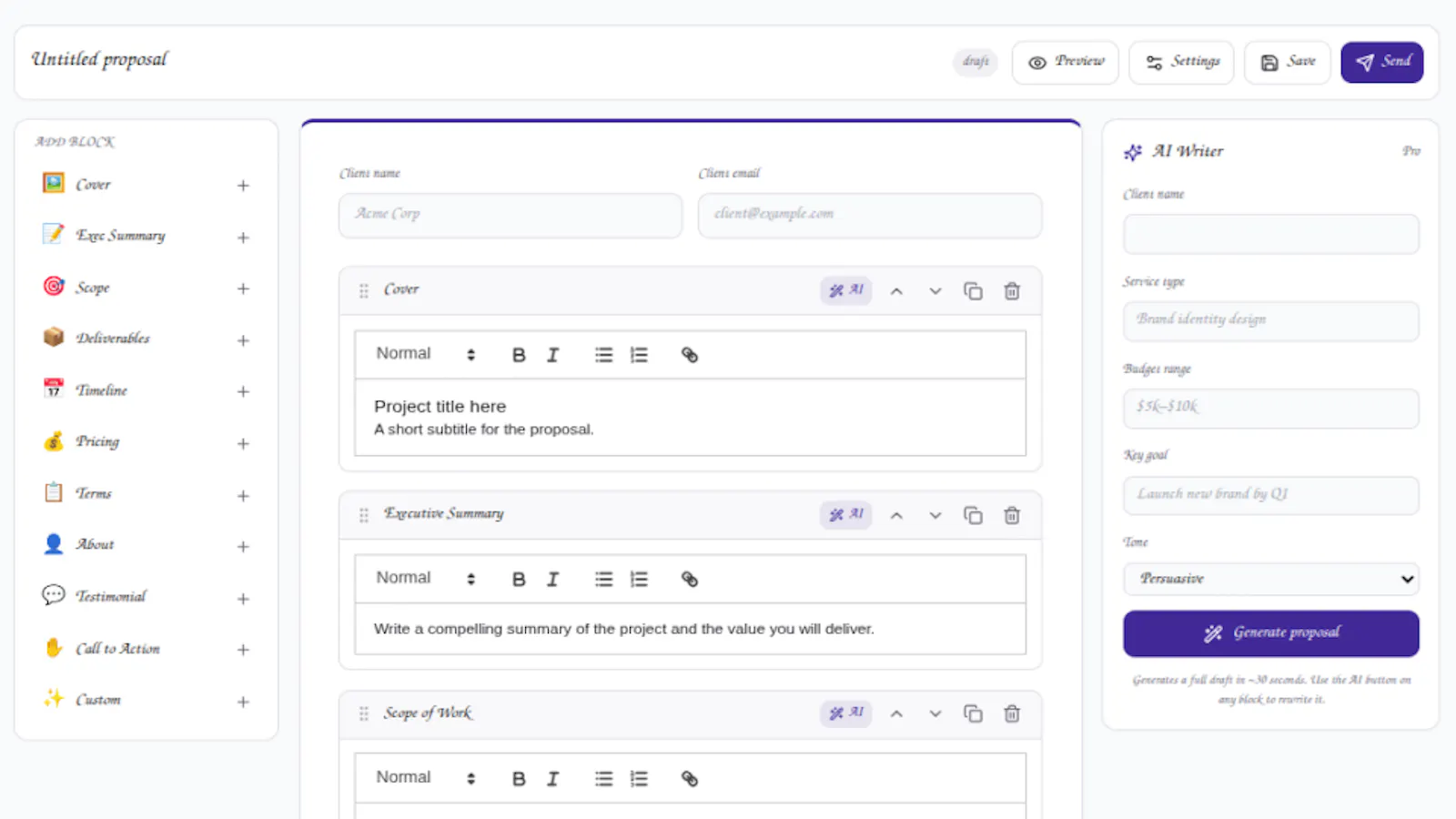This screenshot has width=1456, height=819.
Task: Click the Budget range field in AI Writer
Action: coord(1270,408)
